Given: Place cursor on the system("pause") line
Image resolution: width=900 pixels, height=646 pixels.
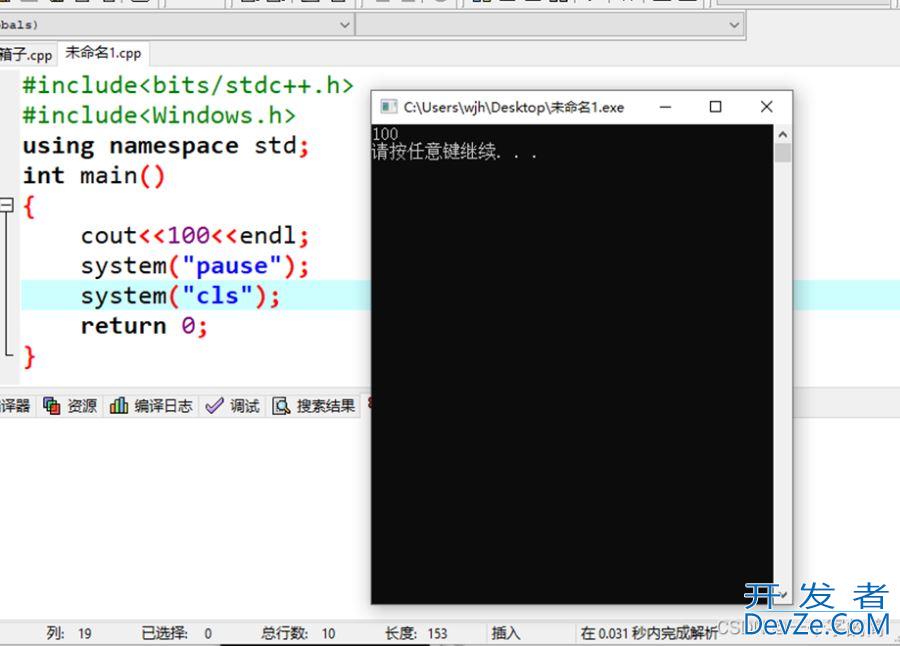Looking at the screenshot, I should pyautogui.click(x=195, y=266).
